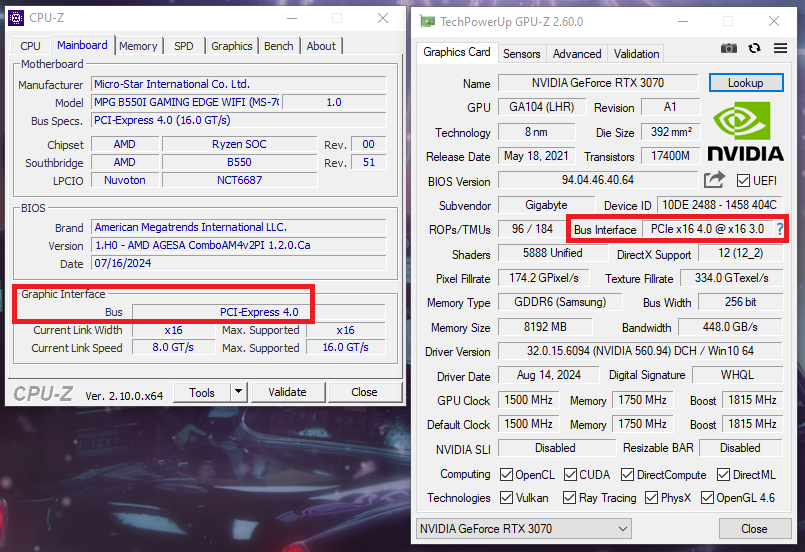
Task: Click the BIOS Date value 07/16/2024
Action: coord(239,263)
